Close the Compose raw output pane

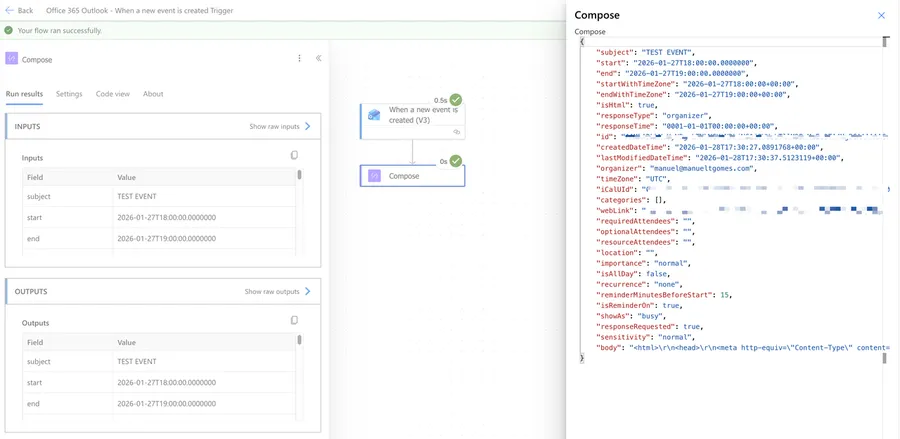(x=881, y=15)
